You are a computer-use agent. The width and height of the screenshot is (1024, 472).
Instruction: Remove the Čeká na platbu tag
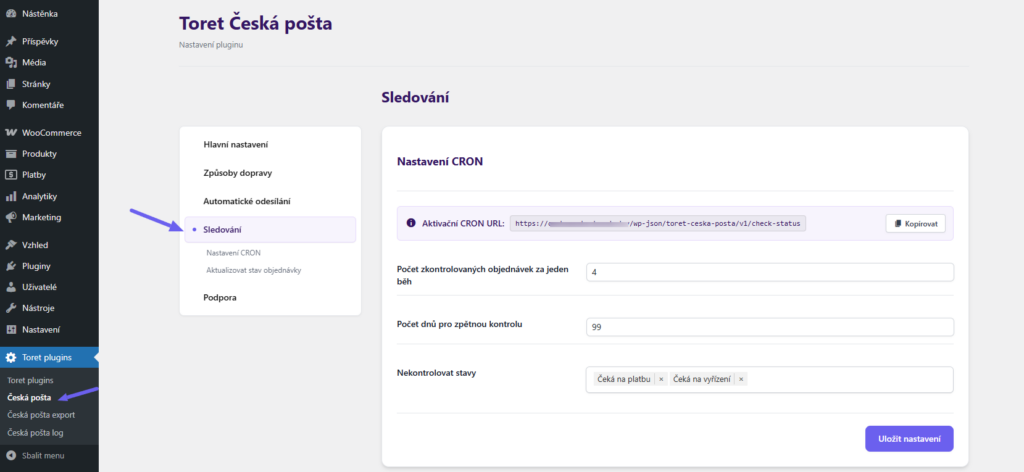coord(661,379)
